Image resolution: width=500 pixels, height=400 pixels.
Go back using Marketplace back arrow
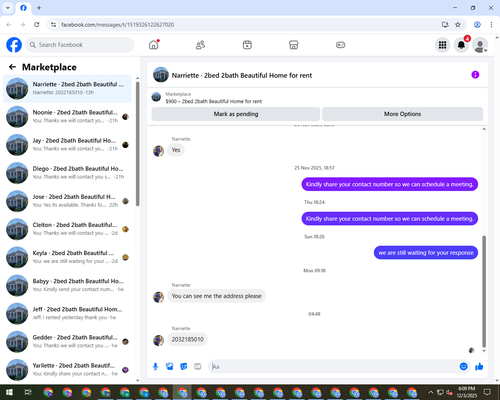click(12, 67)
